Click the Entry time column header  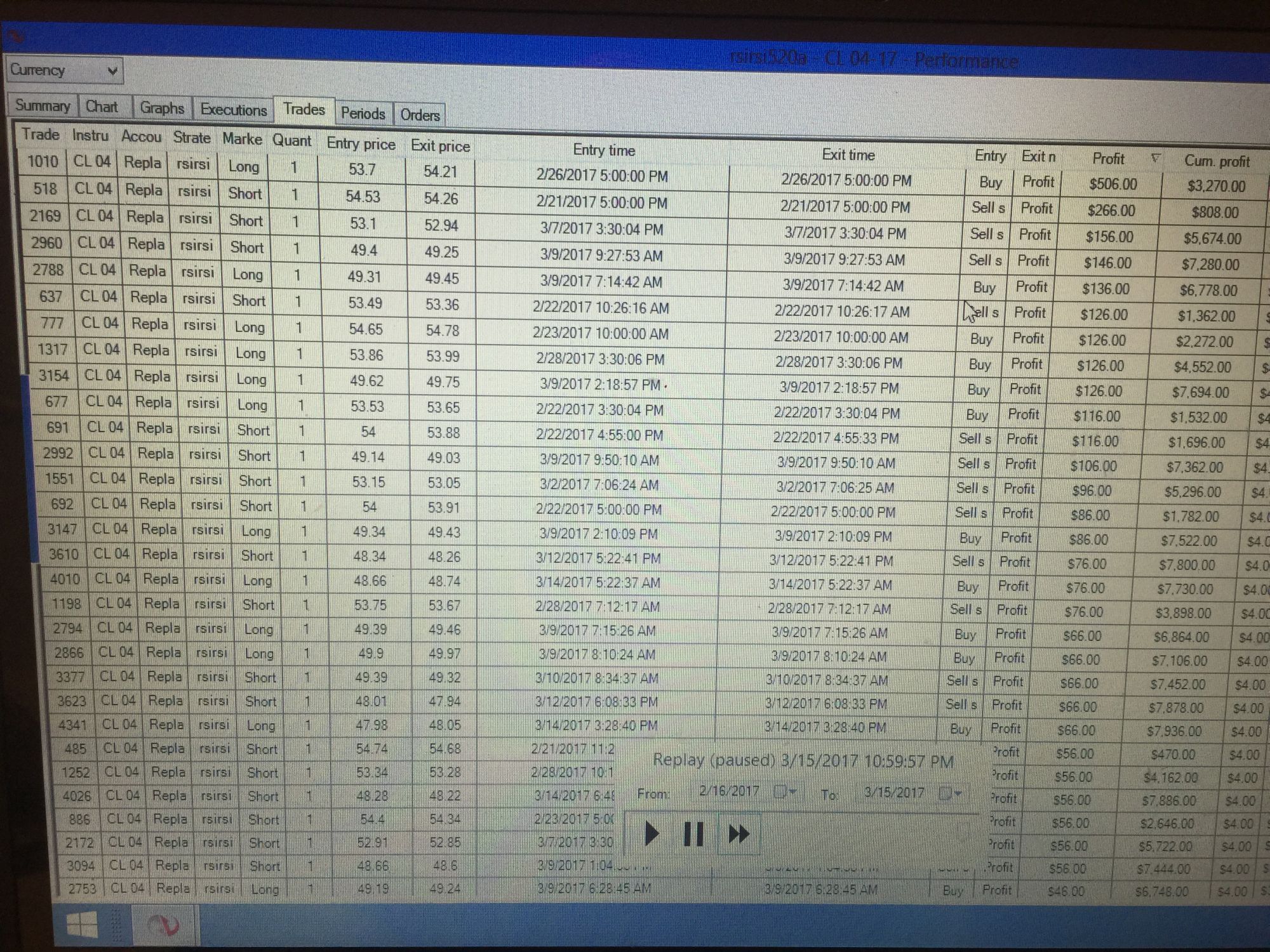603,150
